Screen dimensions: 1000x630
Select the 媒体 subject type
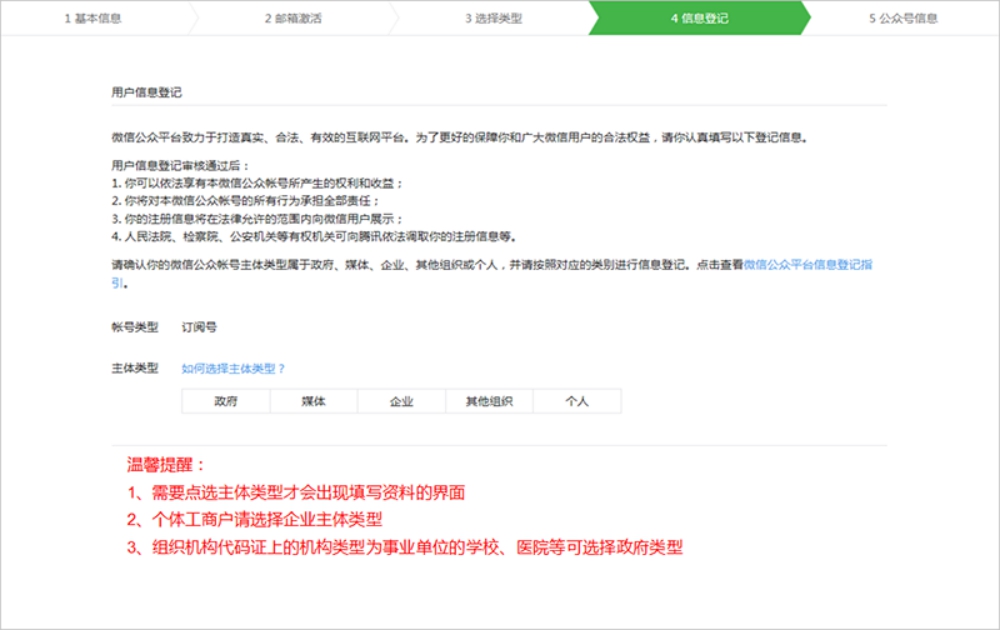312,400
